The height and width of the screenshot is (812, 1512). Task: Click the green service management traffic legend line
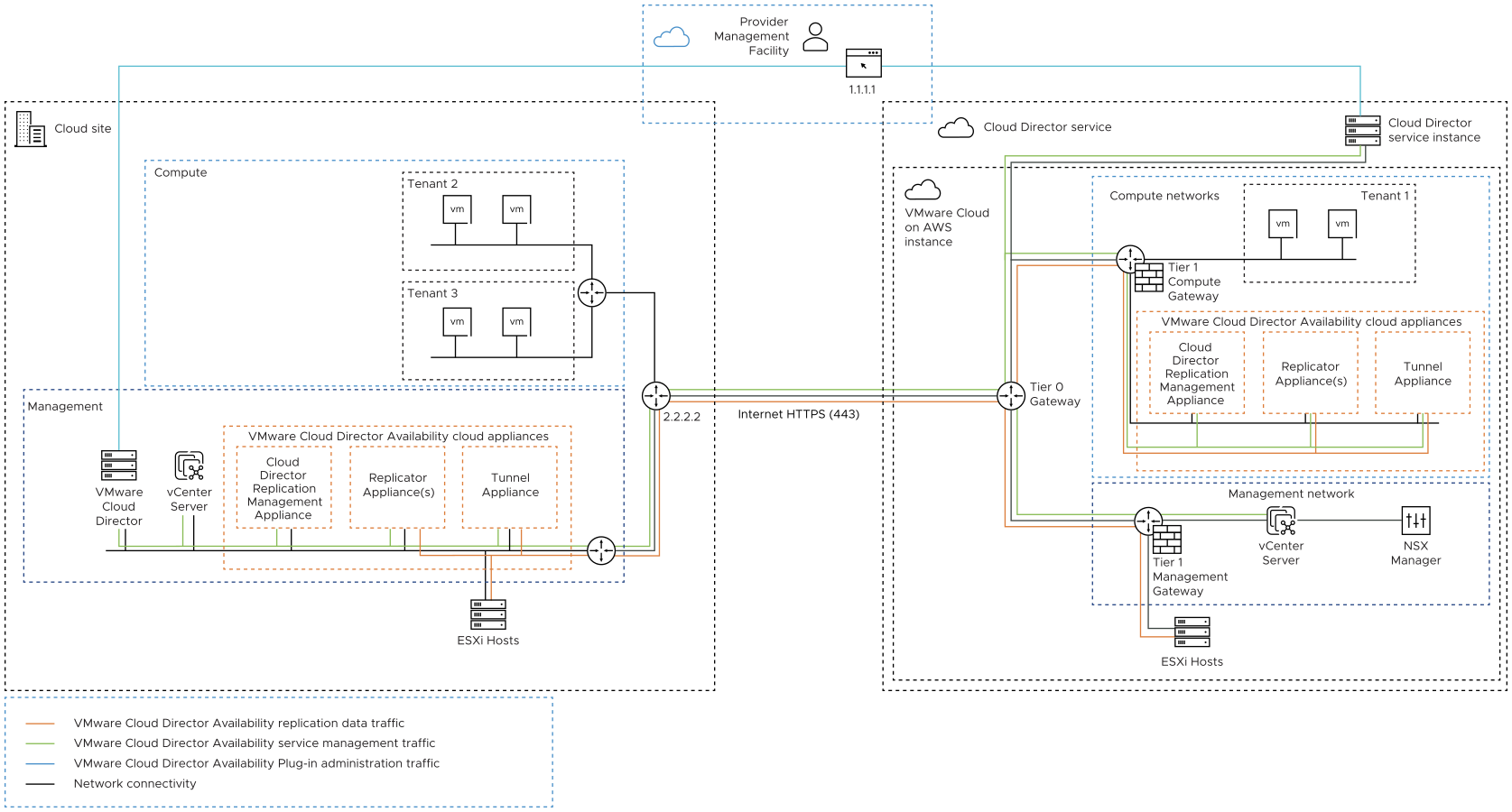point(41,743)
